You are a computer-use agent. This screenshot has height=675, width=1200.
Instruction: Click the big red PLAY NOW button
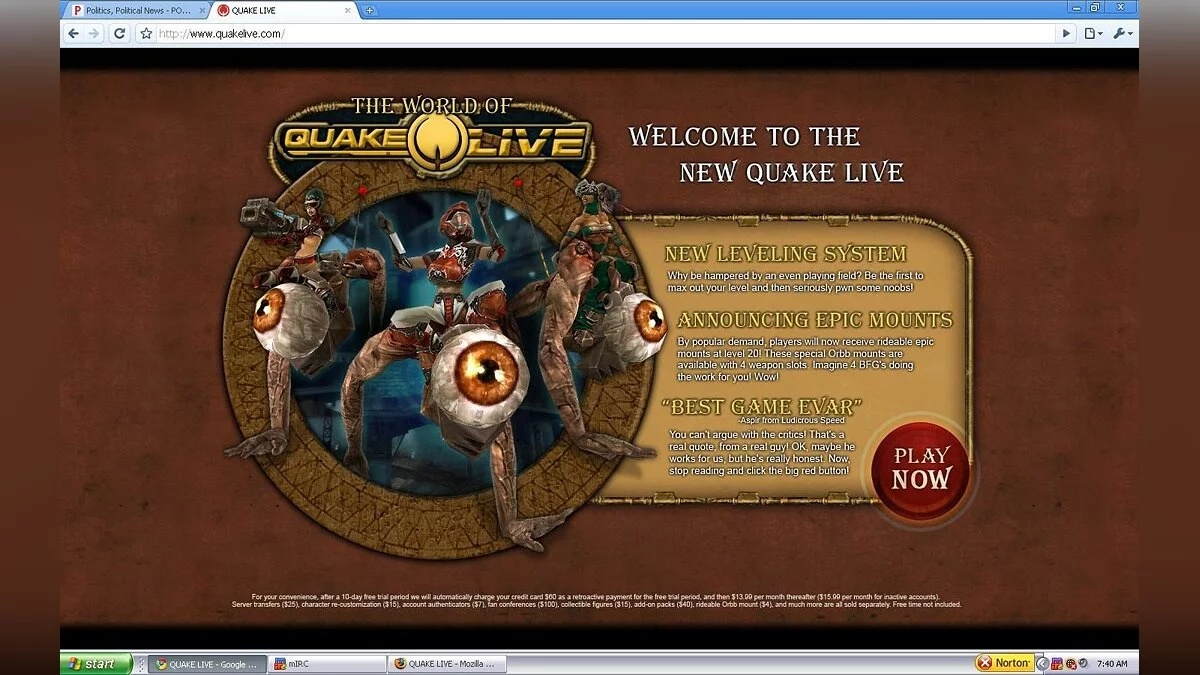point(920,469)
